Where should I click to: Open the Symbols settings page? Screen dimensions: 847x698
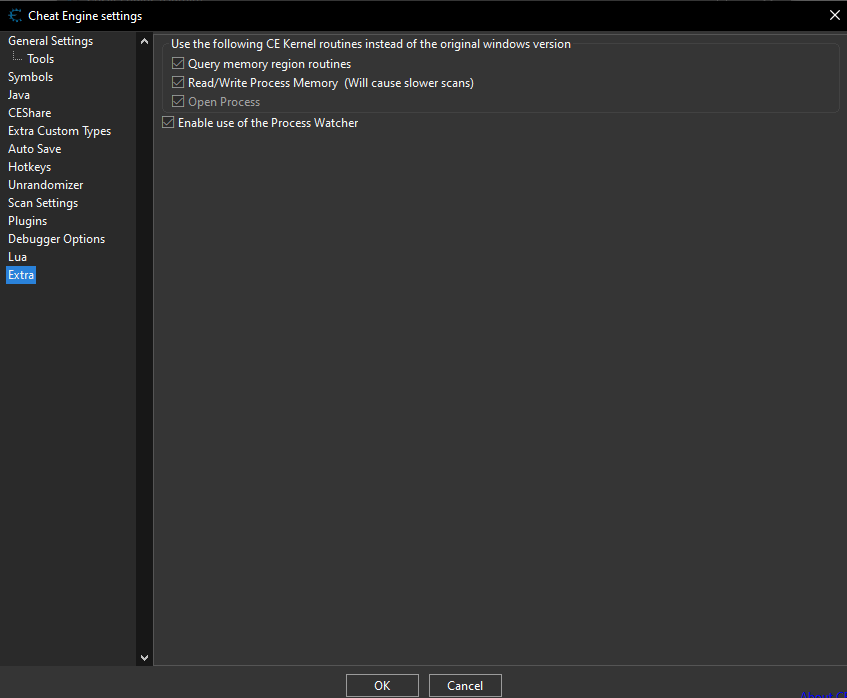30,77
